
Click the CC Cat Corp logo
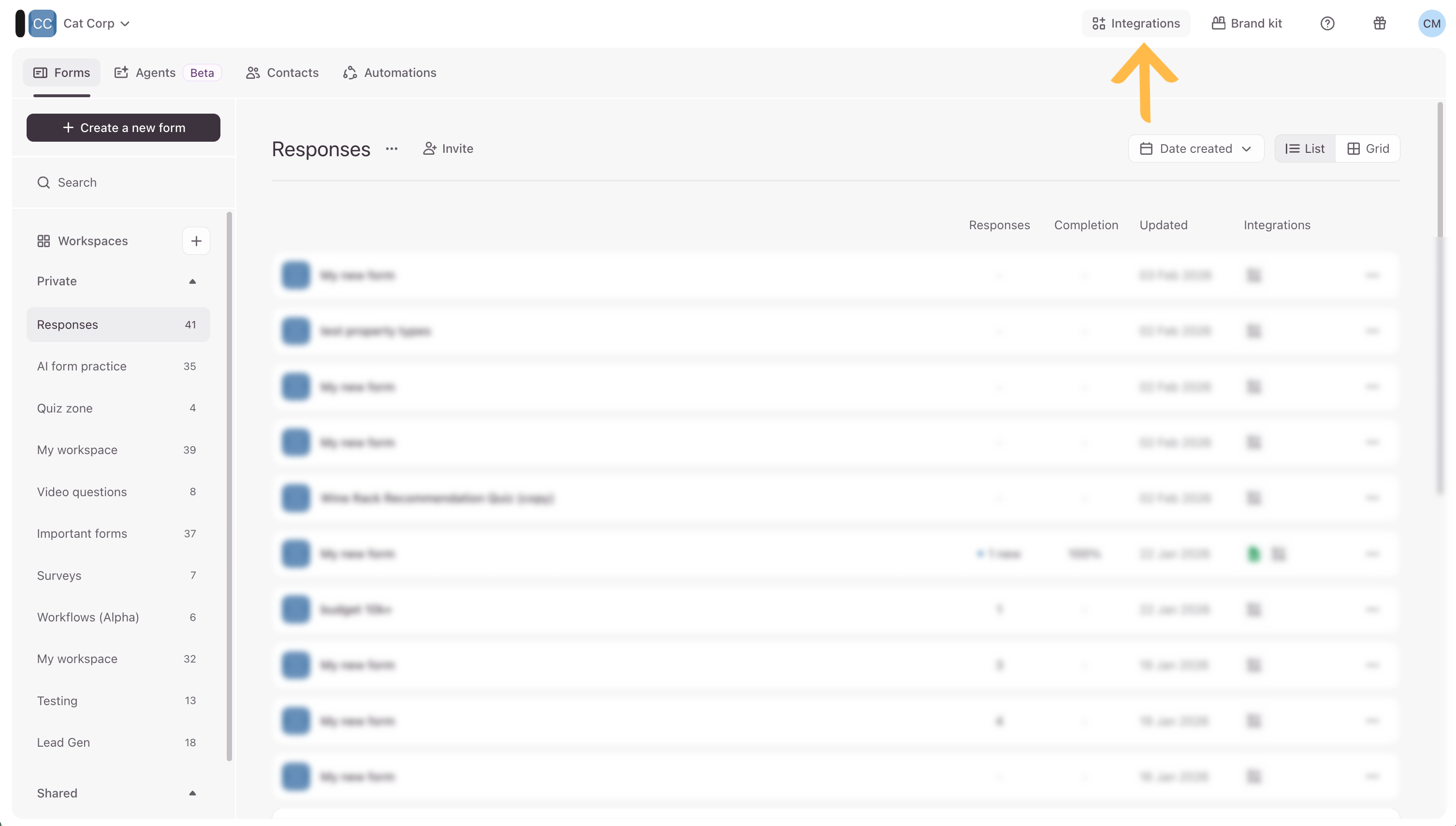coord(43,23)
